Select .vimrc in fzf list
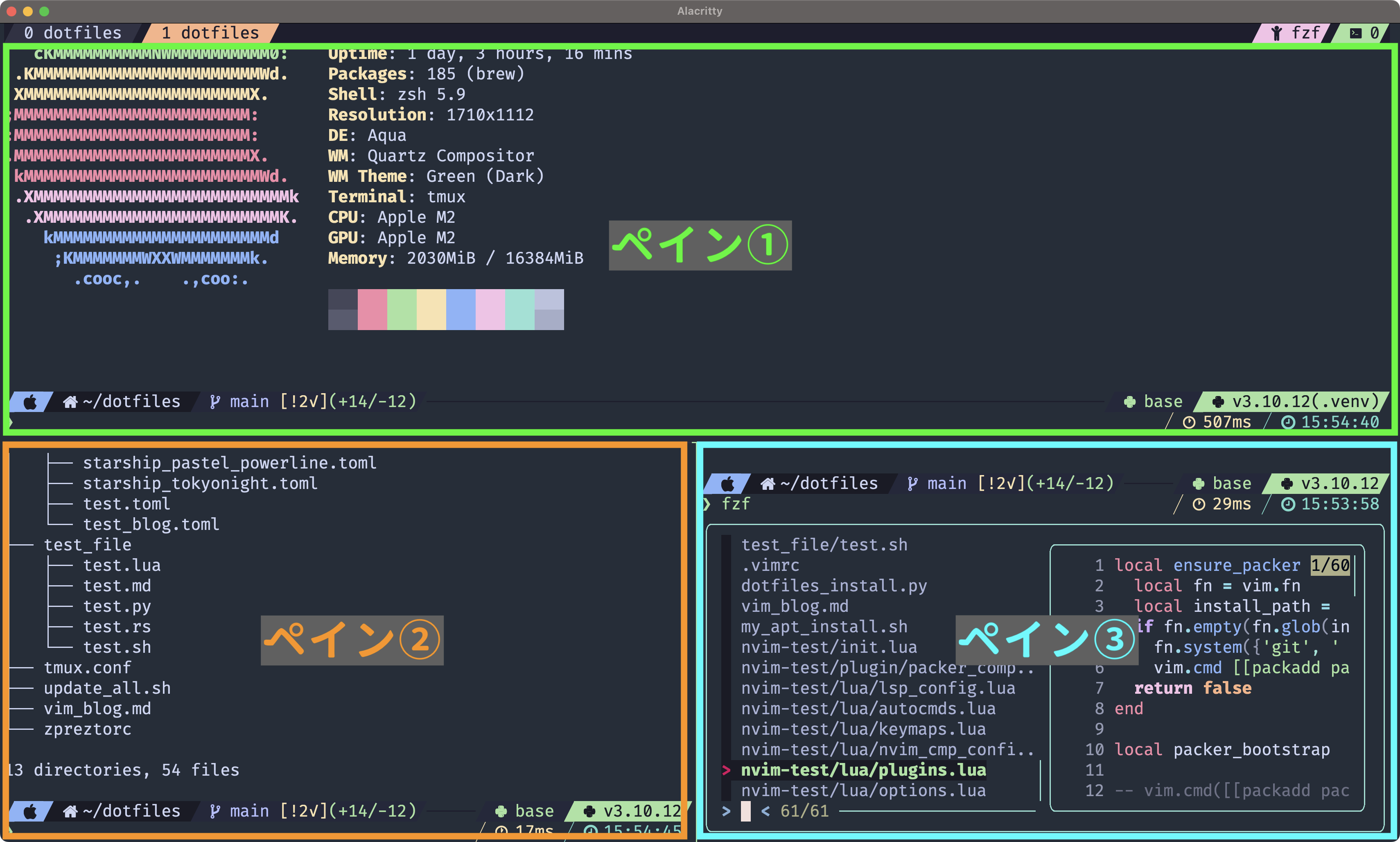The width and height of the screenshot is (1400, 842). [x=770, y=565]
